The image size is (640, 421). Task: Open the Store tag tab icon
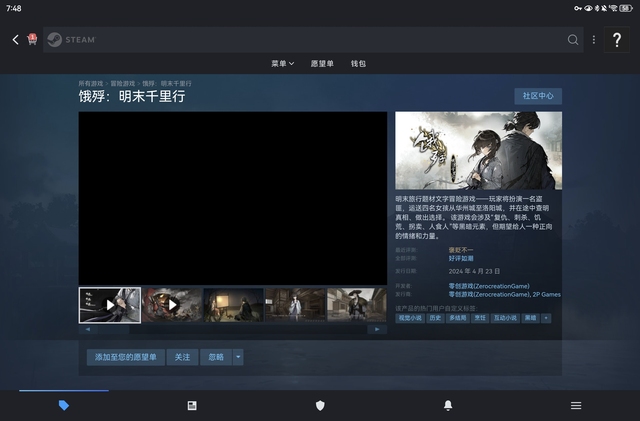64,405
